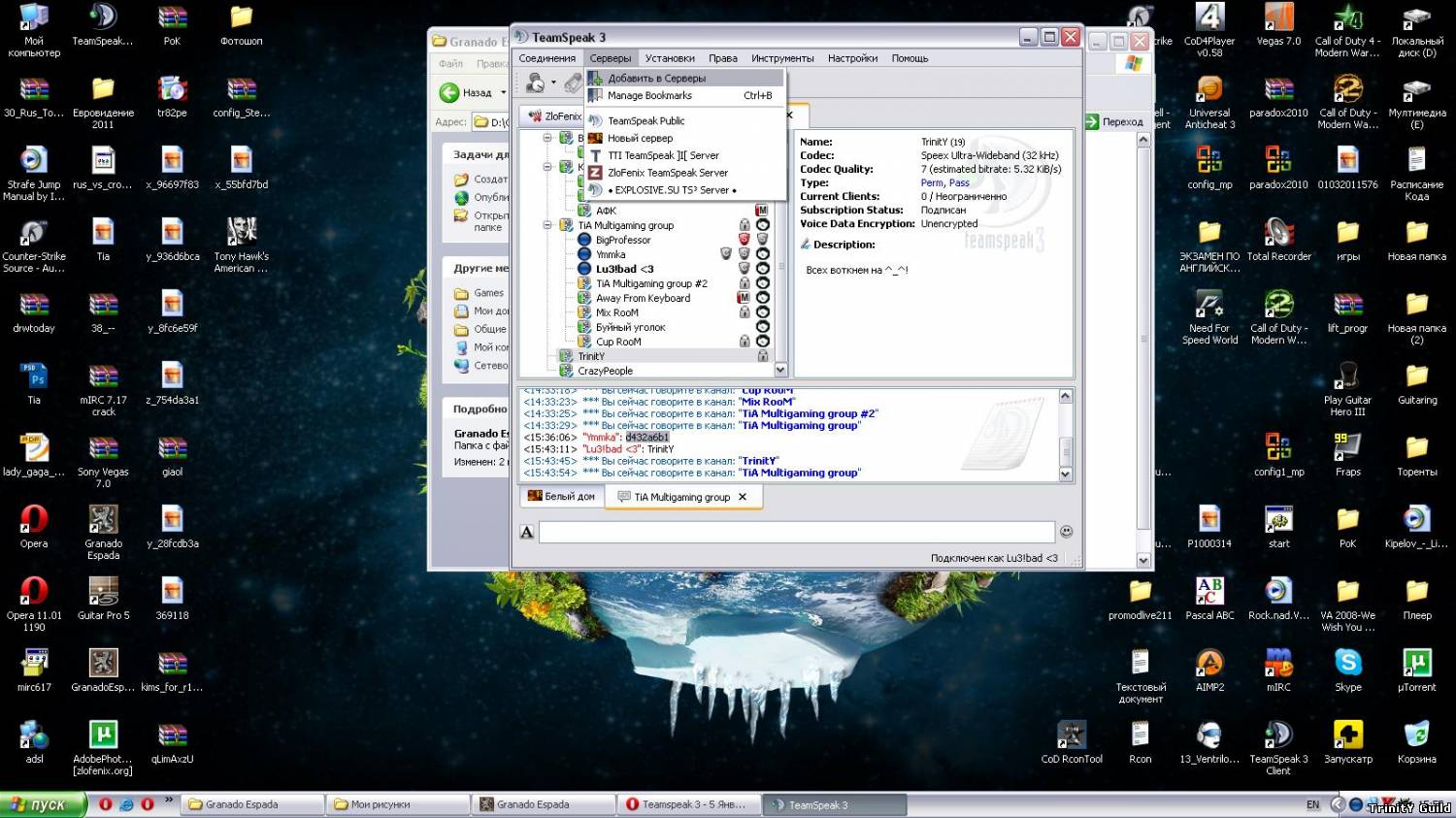Open AIMP2 desktop icon
The image size is (1456, 818).
(x=1209, y=664)
